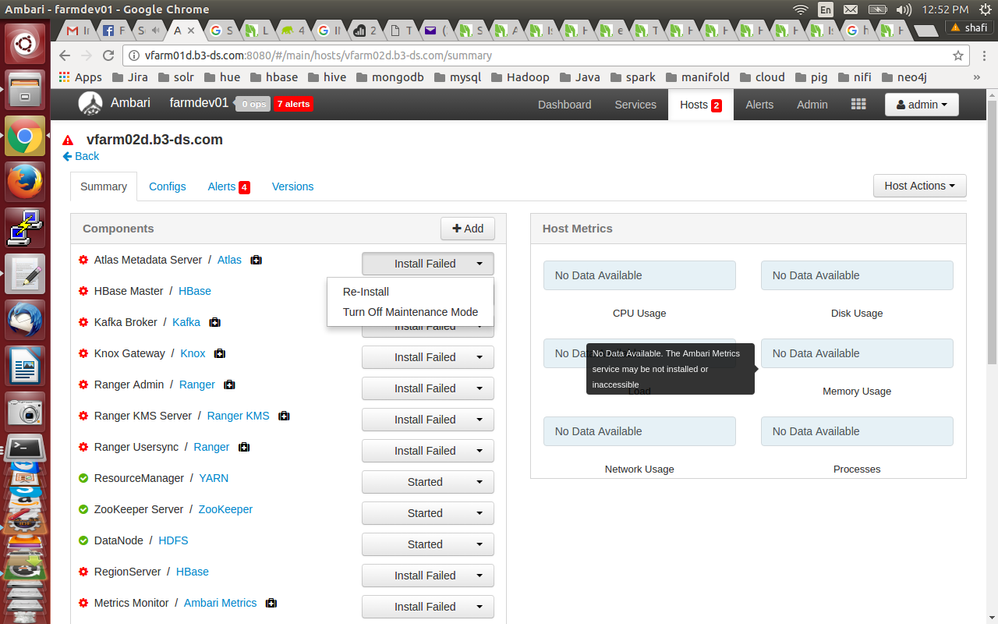Expand the Host Actions dropdown
Image resolution: width=998 pixels, height=624 pixels.
pos(920,186)
